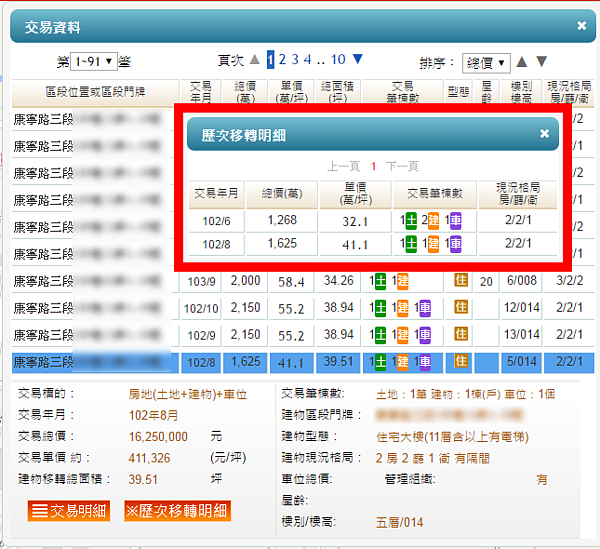Click previous page up-arrow beside 頁次
Image resolution: width=600 pixels, height=549 pixels.
click(254, 59)
